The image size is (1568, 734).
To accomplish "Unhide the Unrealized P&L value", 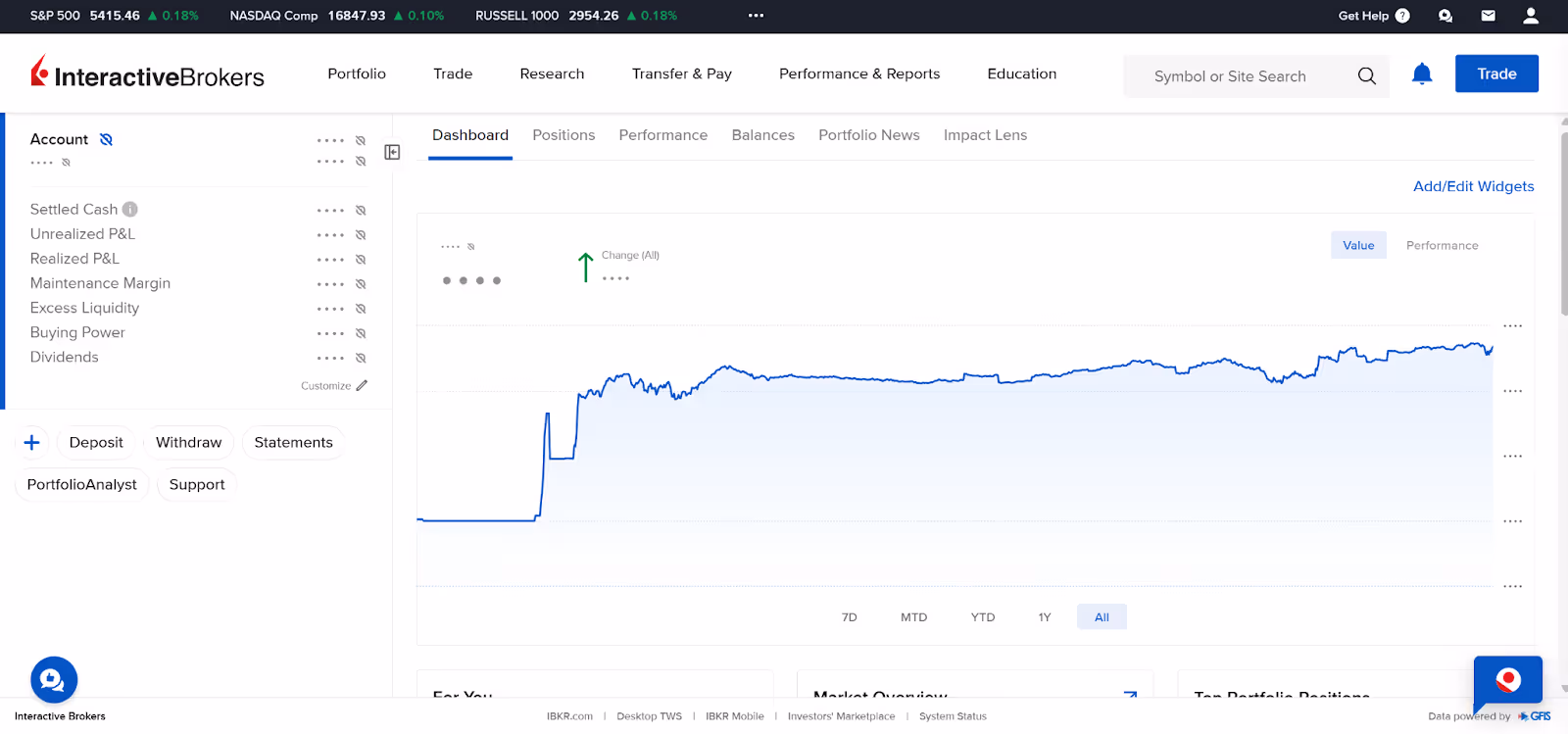I will [361, 235].
